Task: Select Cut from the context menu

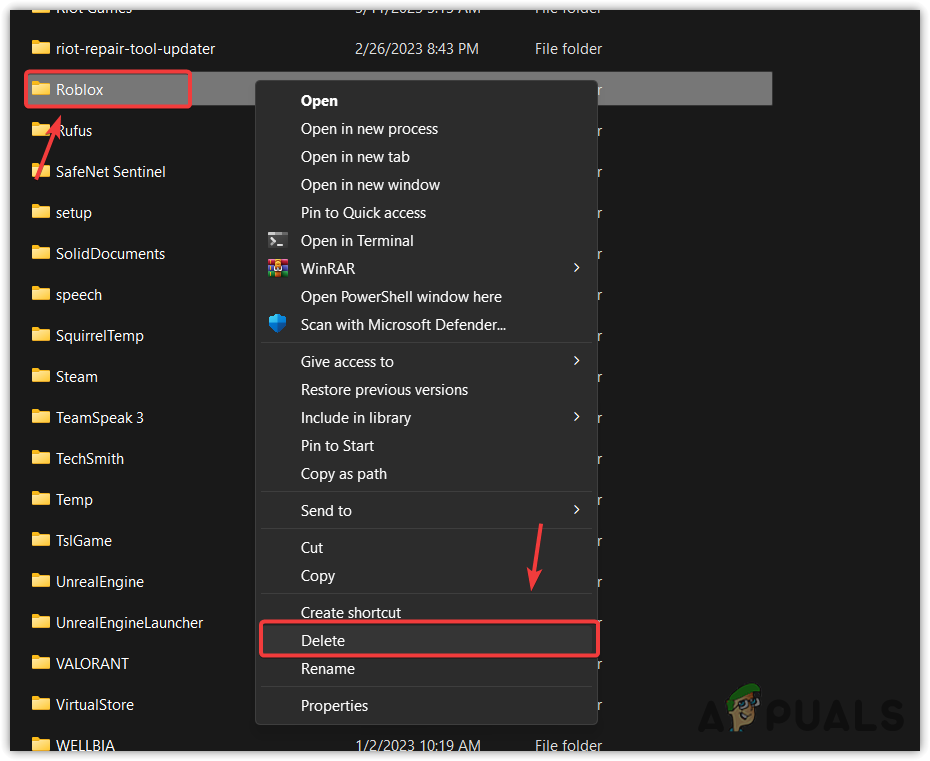Action: [x=311, y=547]
